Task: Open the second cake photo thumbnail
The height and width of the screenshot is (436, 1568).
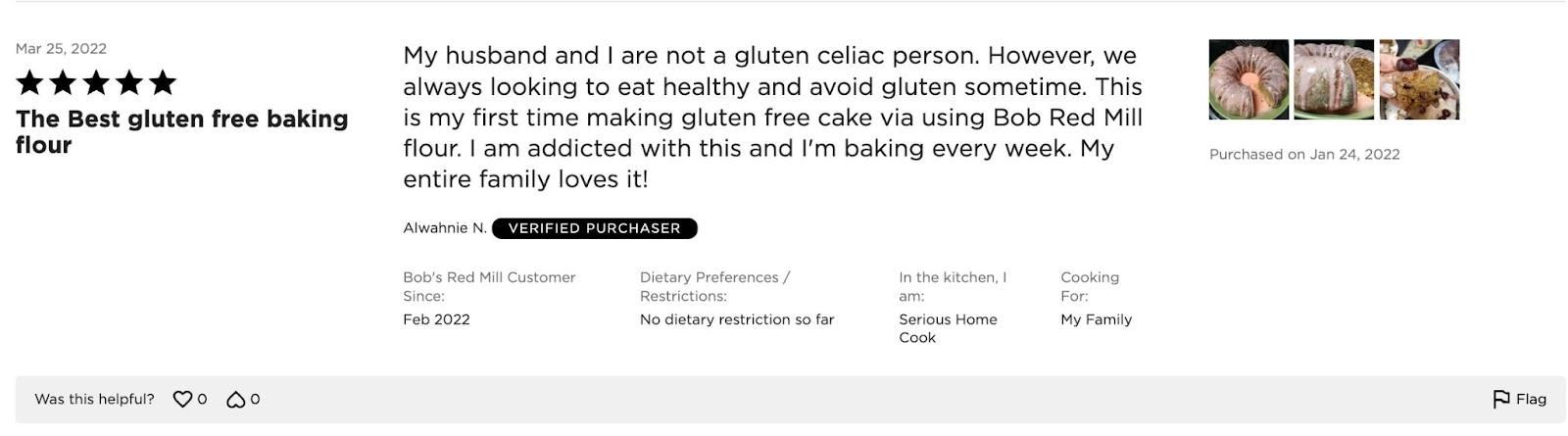Action: coord(1334,79)
